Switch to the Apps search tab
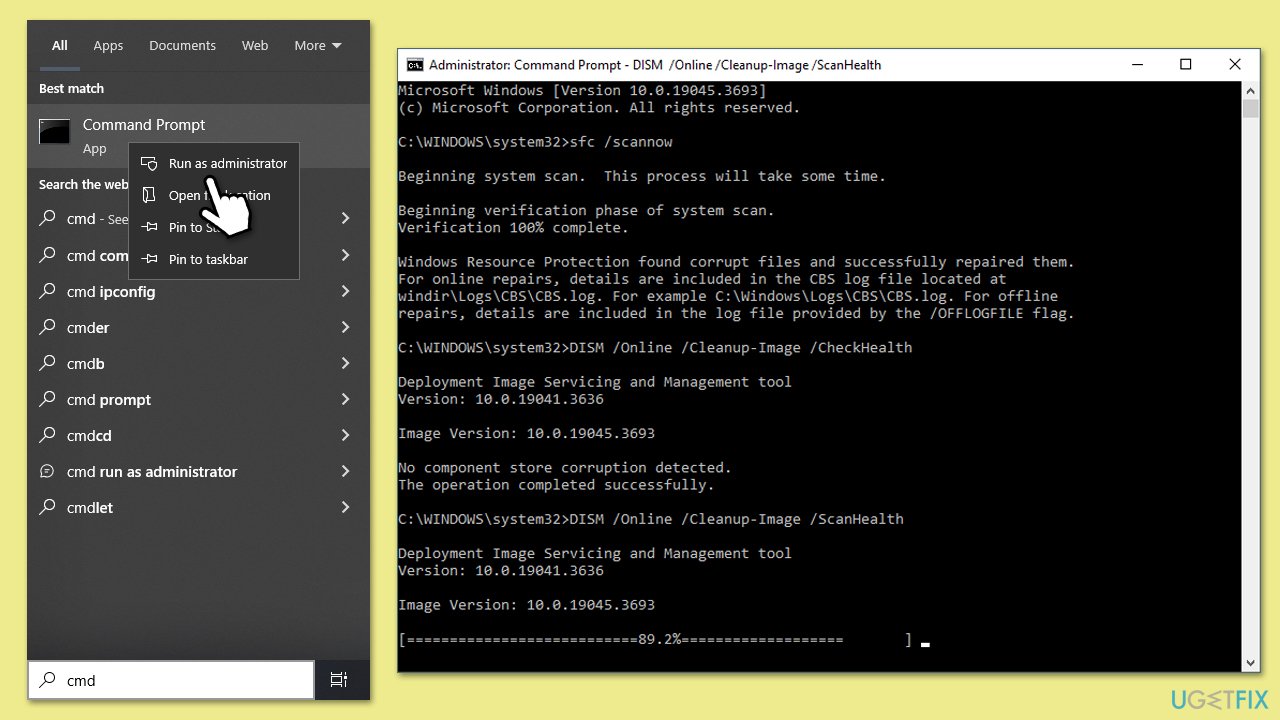This screenshot has height=720, width=1280. coord(108,46)
